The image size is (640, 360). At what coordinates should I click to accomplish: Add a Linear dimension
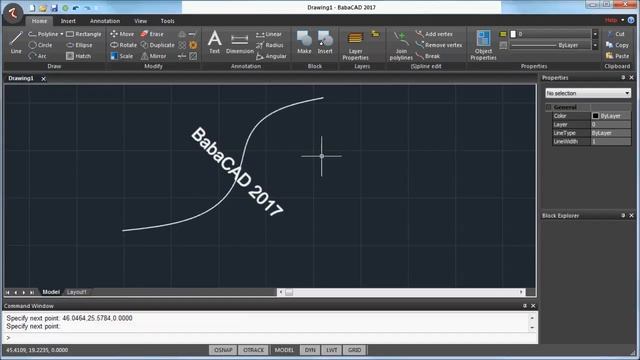pos(269,34)
